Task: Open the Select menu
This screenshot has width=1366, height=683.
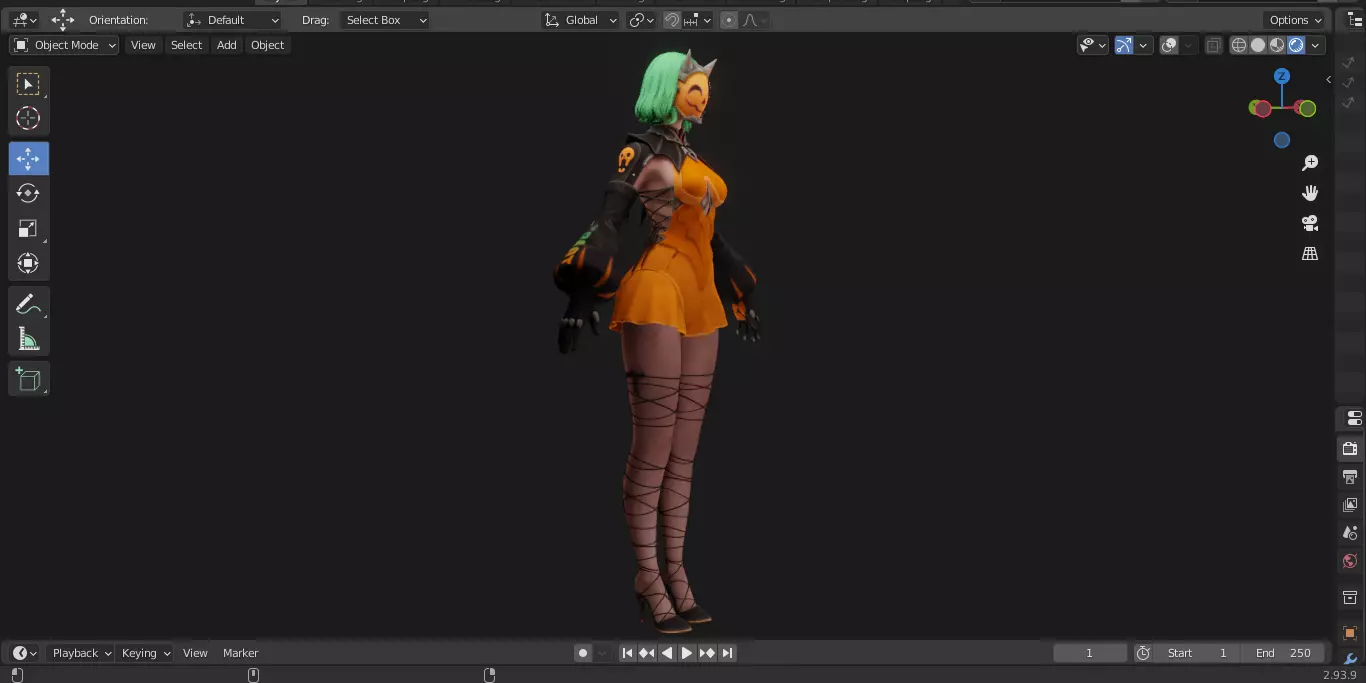Action: coord(186,45)
